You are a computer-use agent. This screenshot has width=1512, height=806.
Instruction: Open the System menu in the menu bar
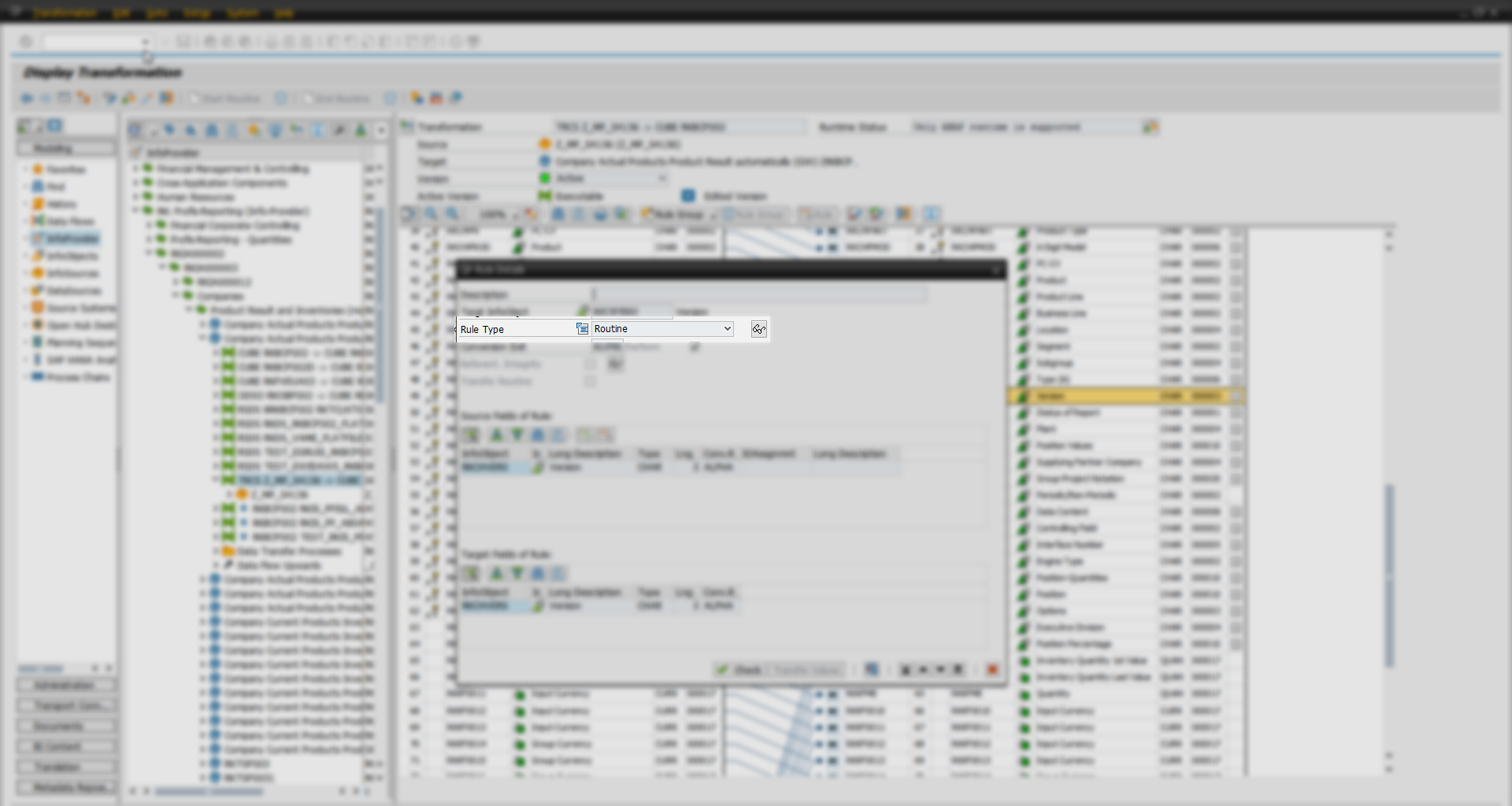point(243,13)
